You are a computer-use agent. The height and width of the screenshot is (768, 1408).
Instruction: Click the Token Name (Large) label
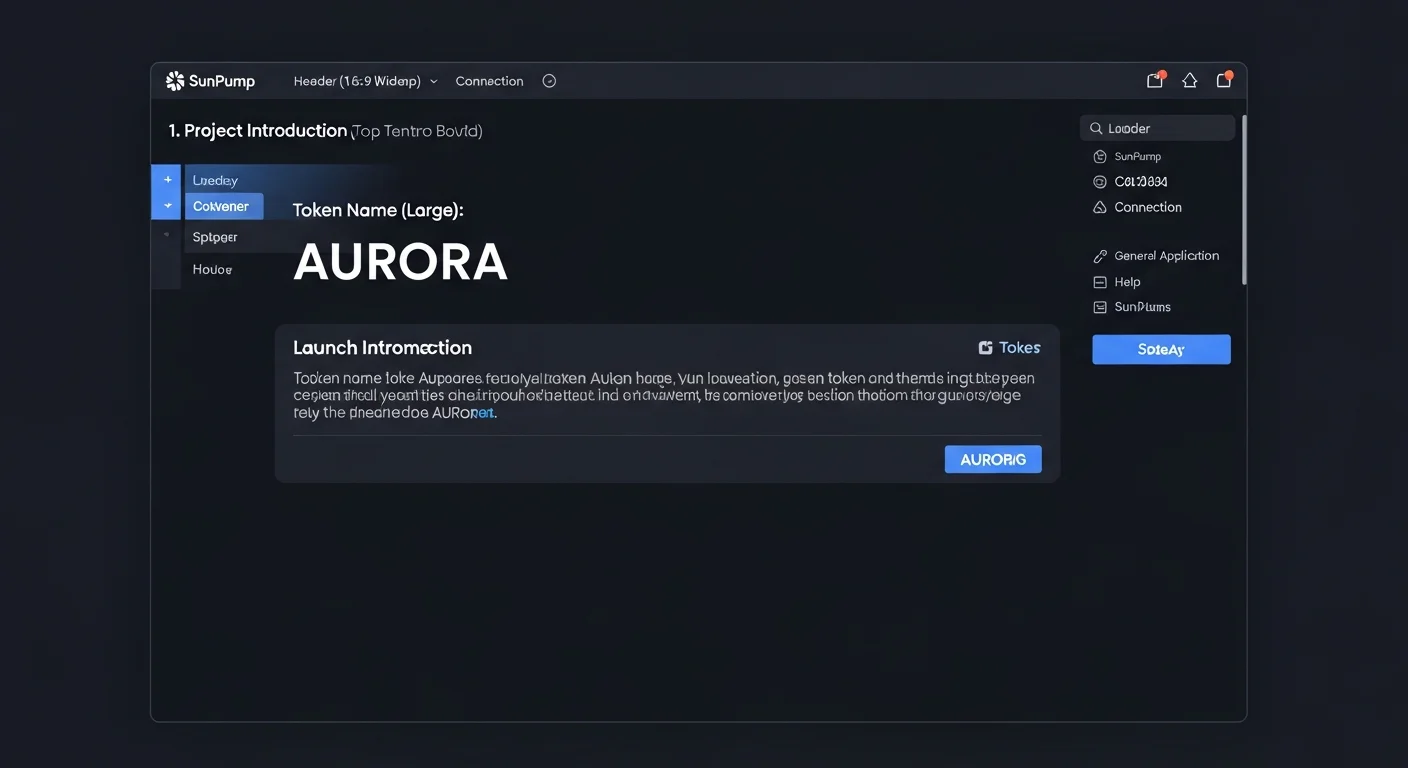point(378,210)
